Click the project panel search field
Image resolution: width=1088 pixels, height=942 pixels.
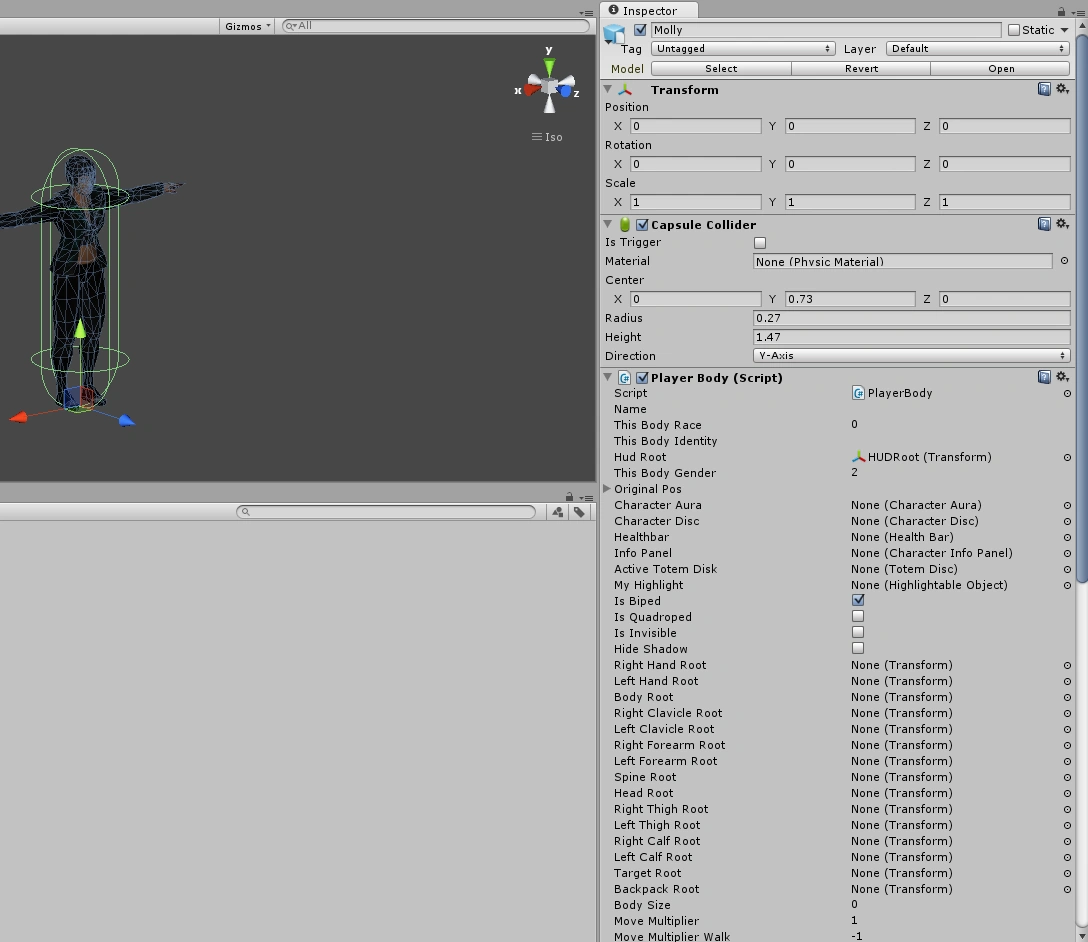point(386,512)
